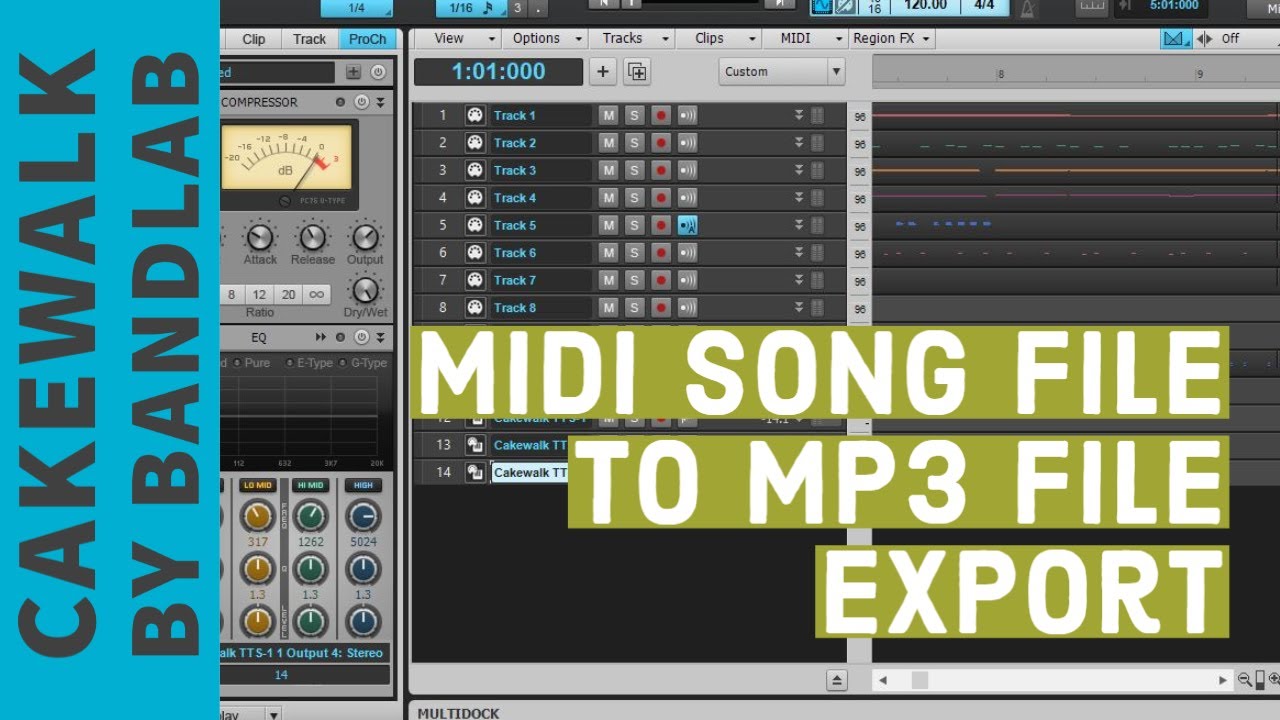
Task: Click the MIDI icon of Track 4
Action: tap(475, 198)
